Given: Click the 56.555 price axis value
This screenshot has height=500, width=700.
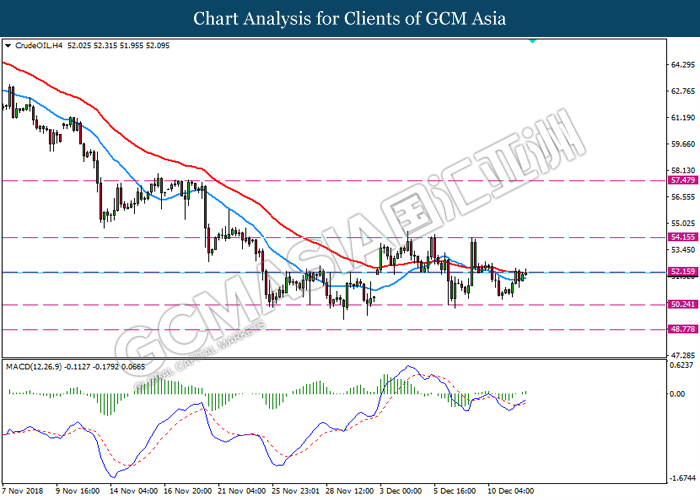Looking at the screenshot, I should coord(683,197).
